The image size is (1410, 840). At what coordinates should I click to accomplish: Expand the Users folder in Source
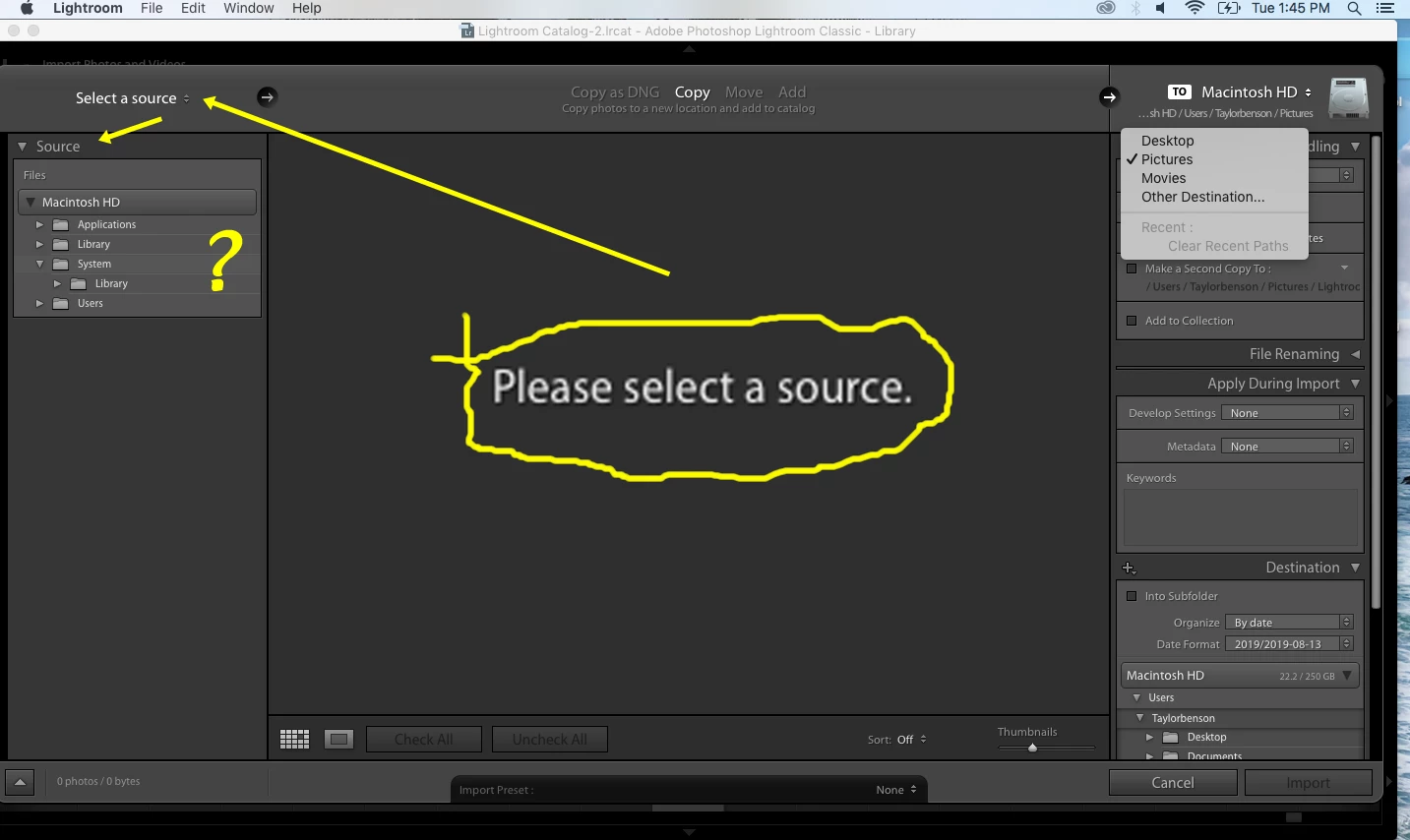pyautogui.click(x=39, y=303)
